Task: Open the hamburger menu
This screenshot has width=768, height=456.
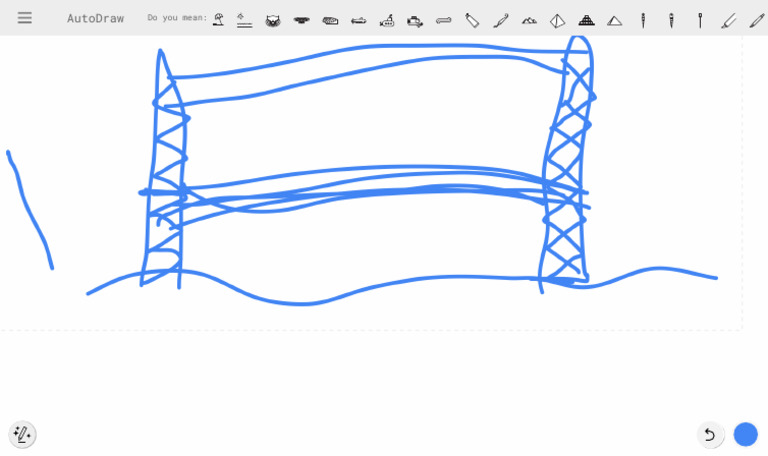Action: click(x=24, y=18)
